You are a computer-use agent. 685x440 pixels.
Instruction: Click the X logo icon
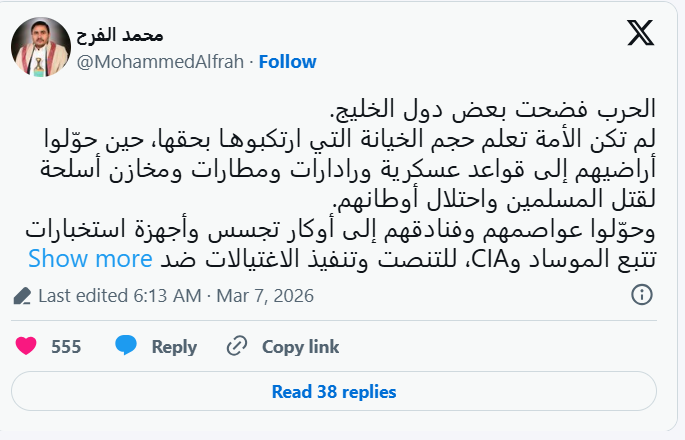pos(640,35)
